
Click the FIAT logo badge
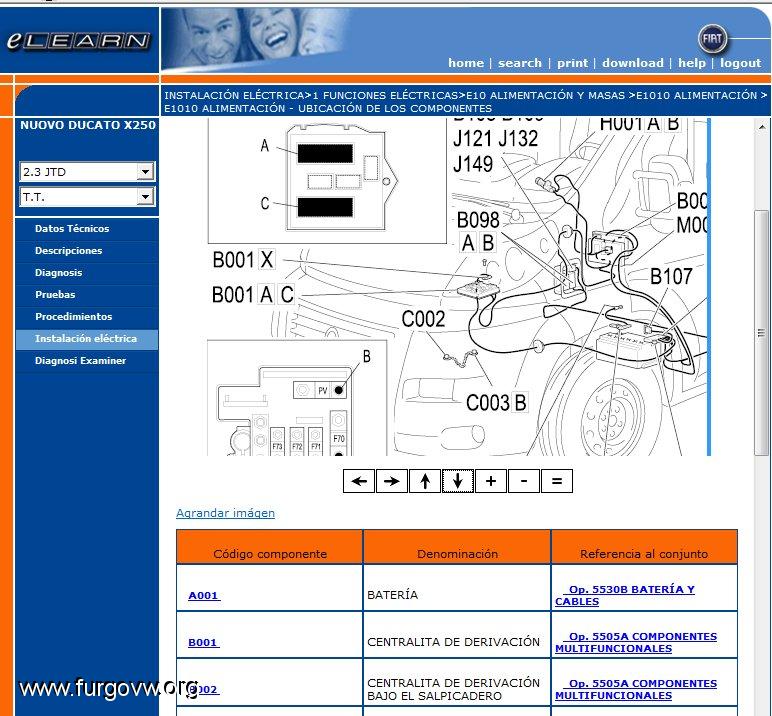point(712,38)
